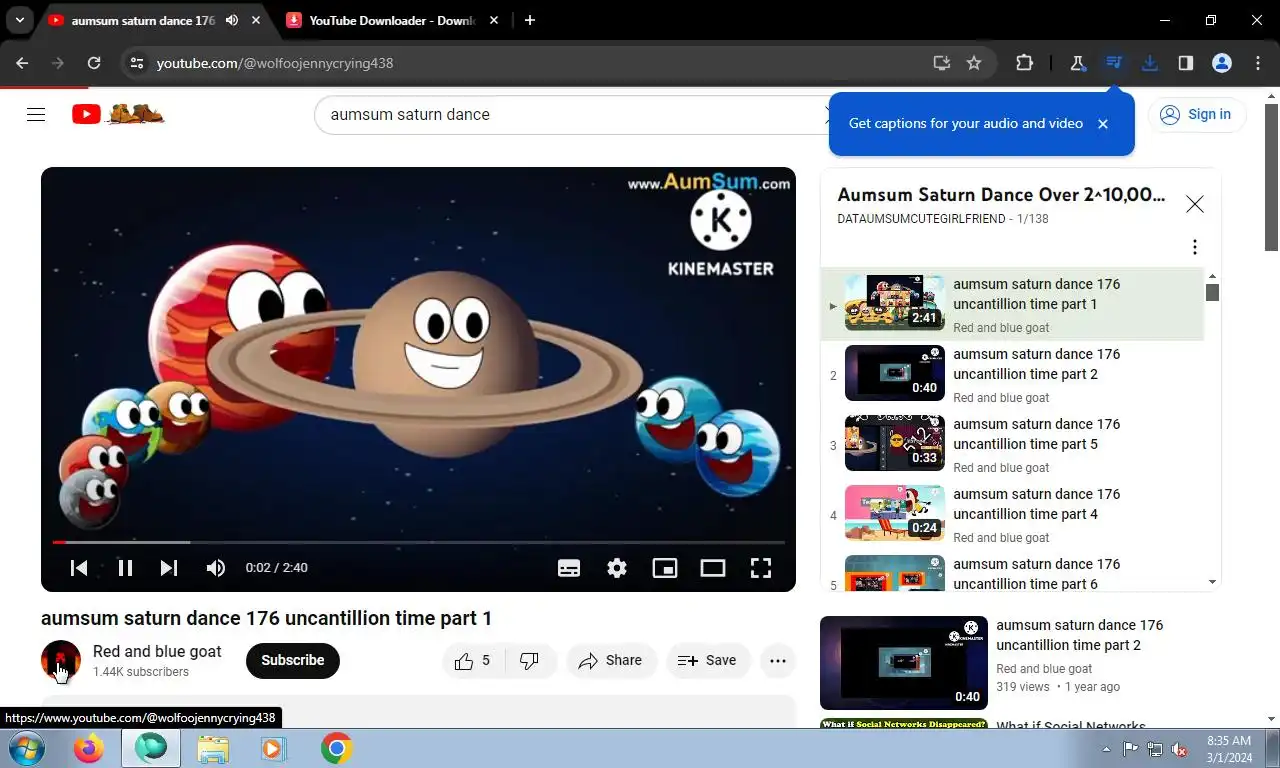1280x768 pixels.
Task: Open the Chrome three-dot menu
Action: 1257,63
